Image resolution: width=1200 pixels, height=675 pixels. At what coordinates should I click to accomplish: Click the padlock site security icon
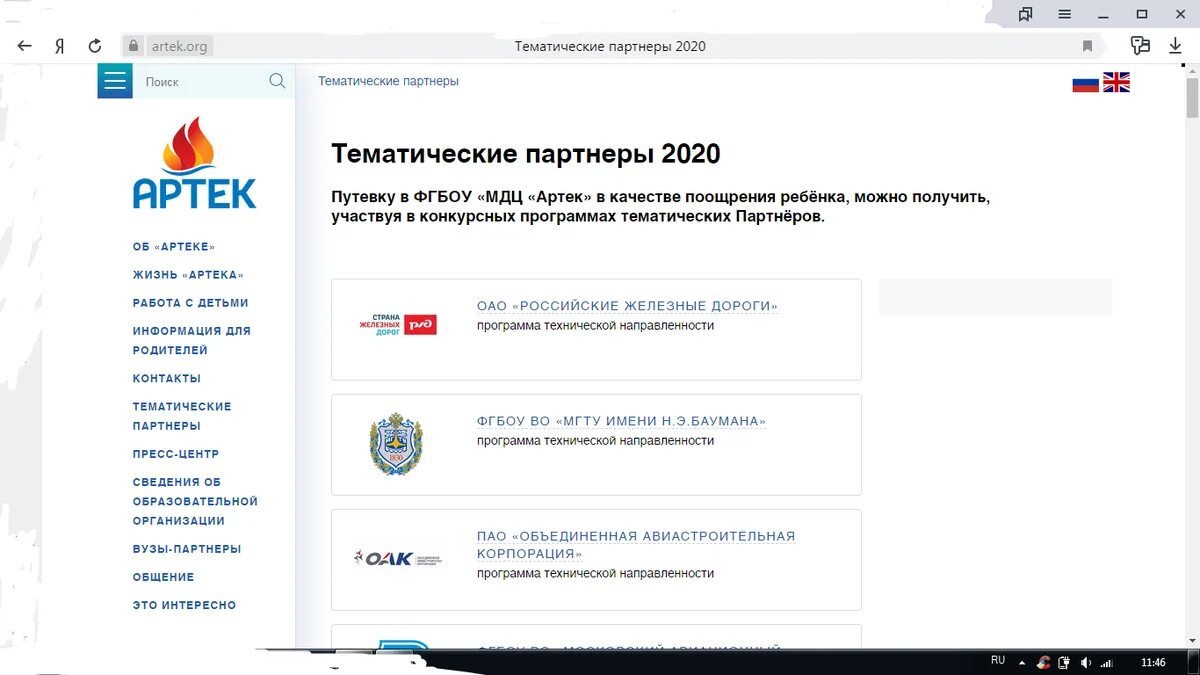point(134,46)
